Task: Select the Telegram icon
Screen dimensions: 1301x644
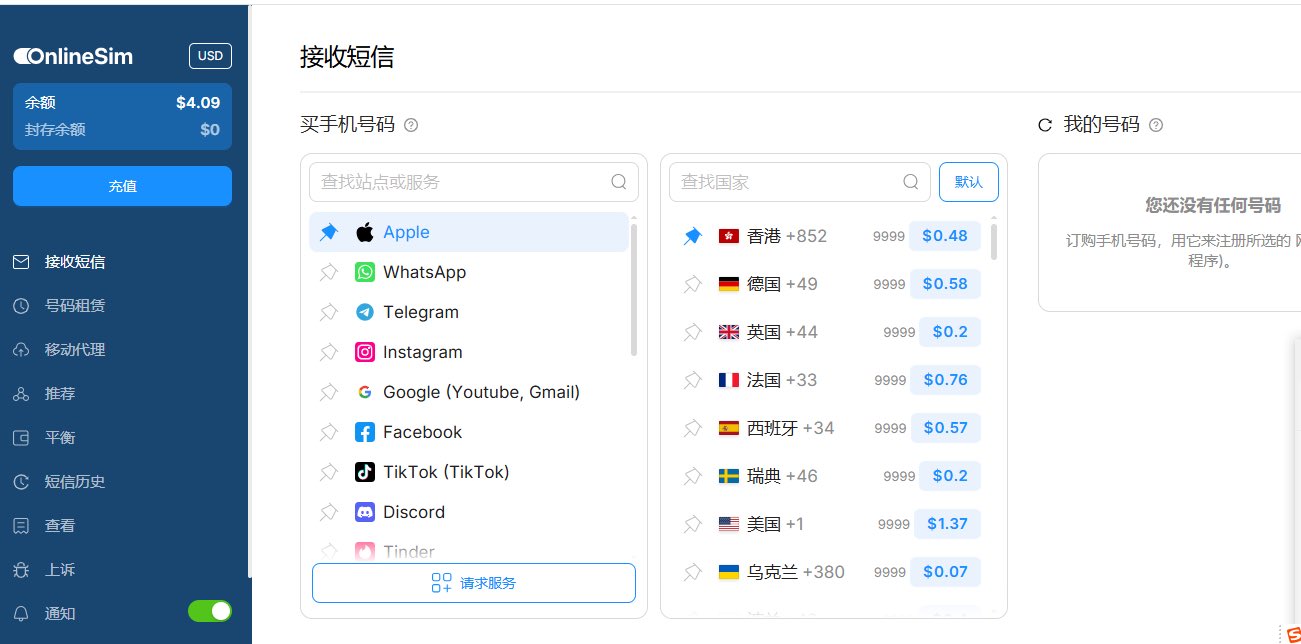Action: (365, 312)
